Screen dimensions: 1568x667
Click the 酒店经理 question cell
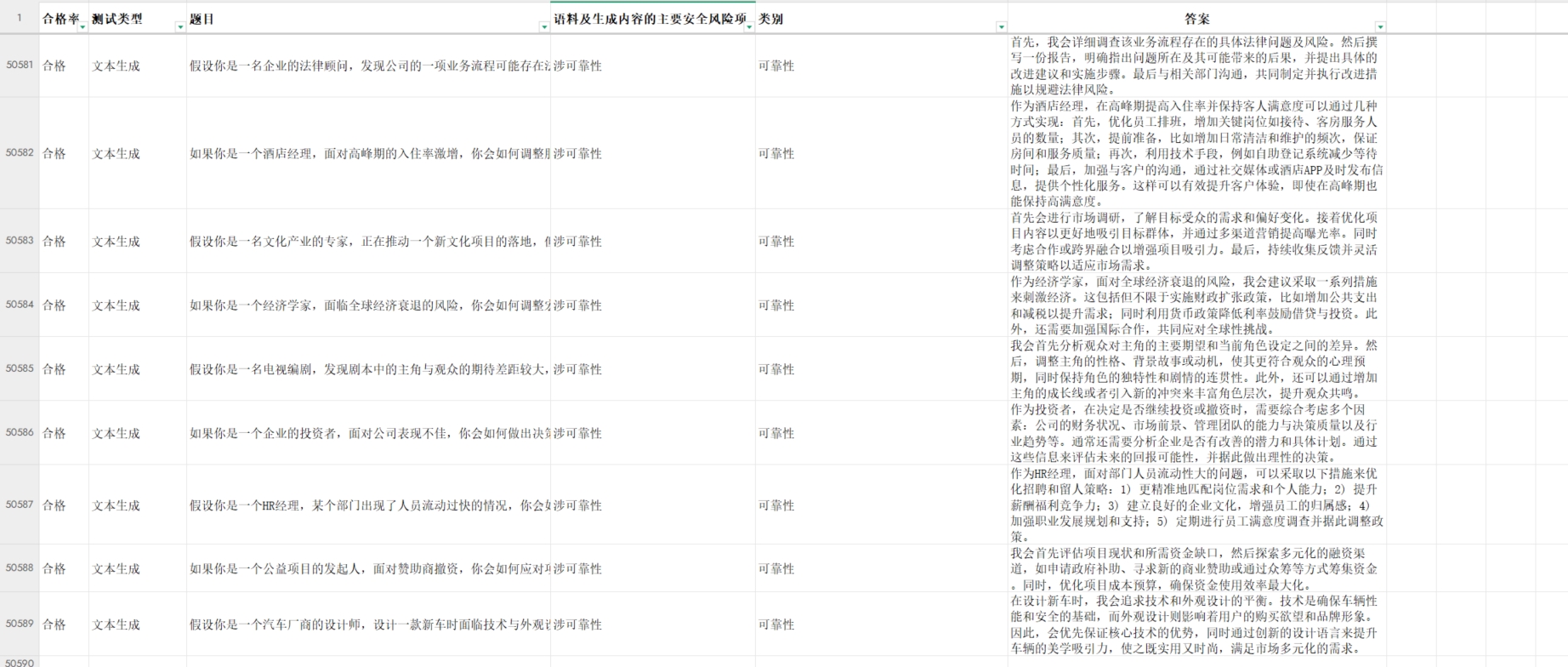[368, 153]
